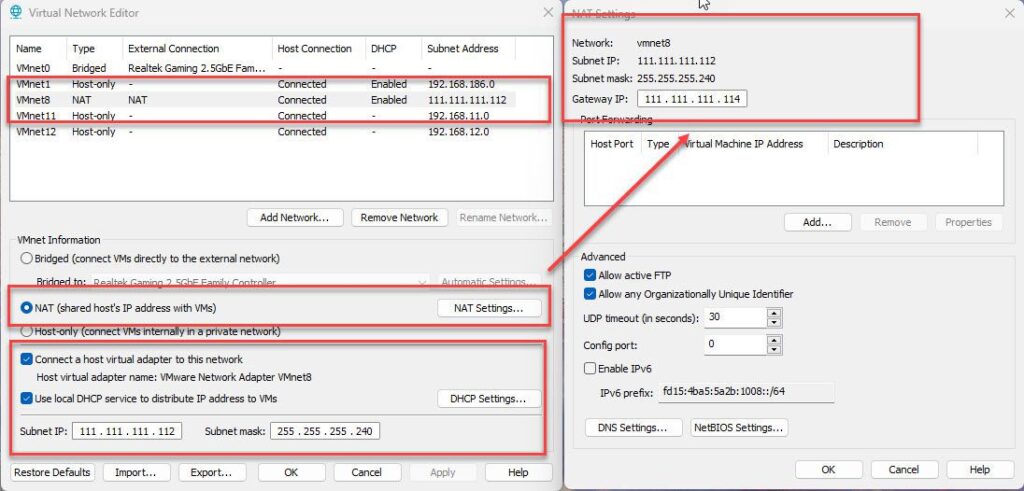
Task: Click the Import button
Action: pos(136,472)
